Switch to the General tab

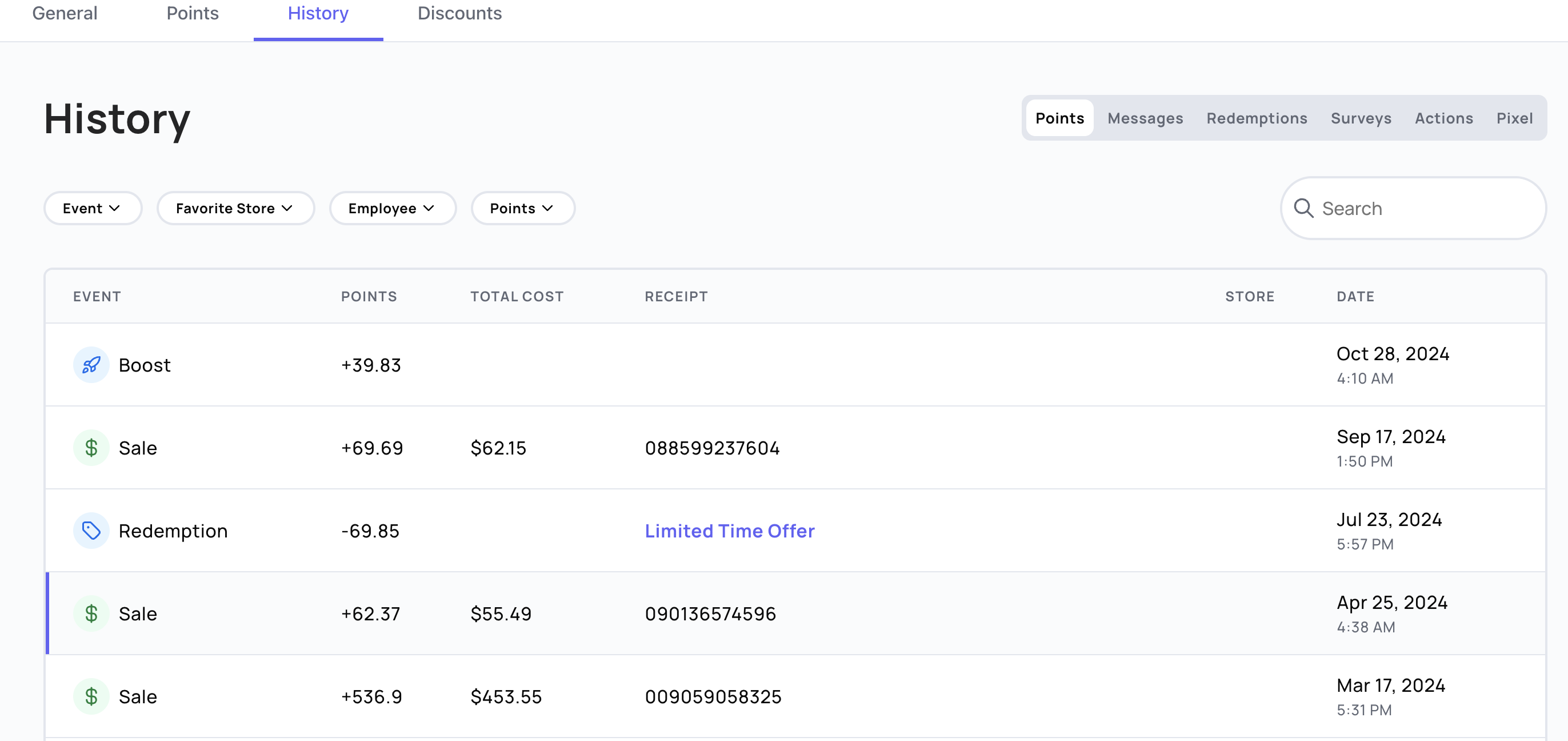point(65,13)
